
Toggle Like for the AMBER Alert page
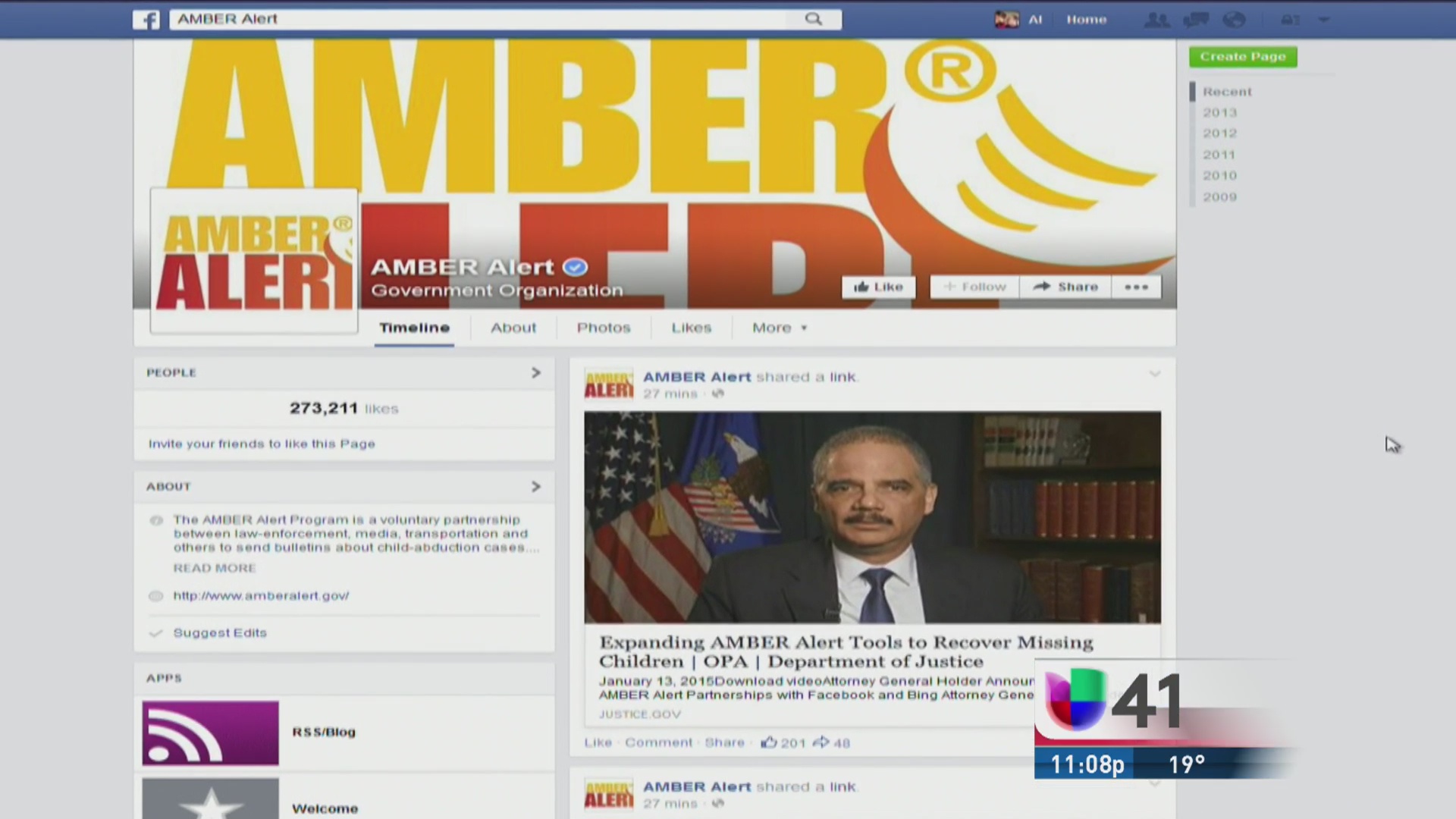(x=878, y=287)
